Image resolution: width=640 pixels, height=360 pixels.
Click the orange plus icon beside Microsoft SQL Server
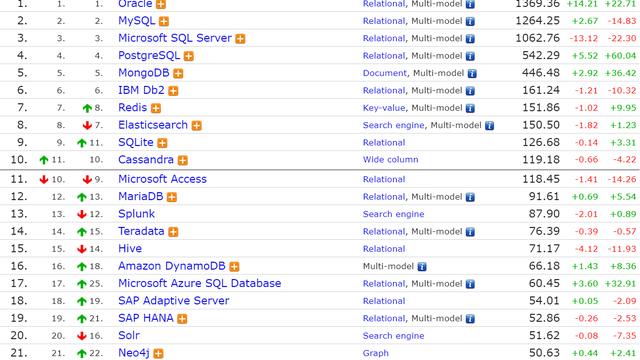[240, 39]
